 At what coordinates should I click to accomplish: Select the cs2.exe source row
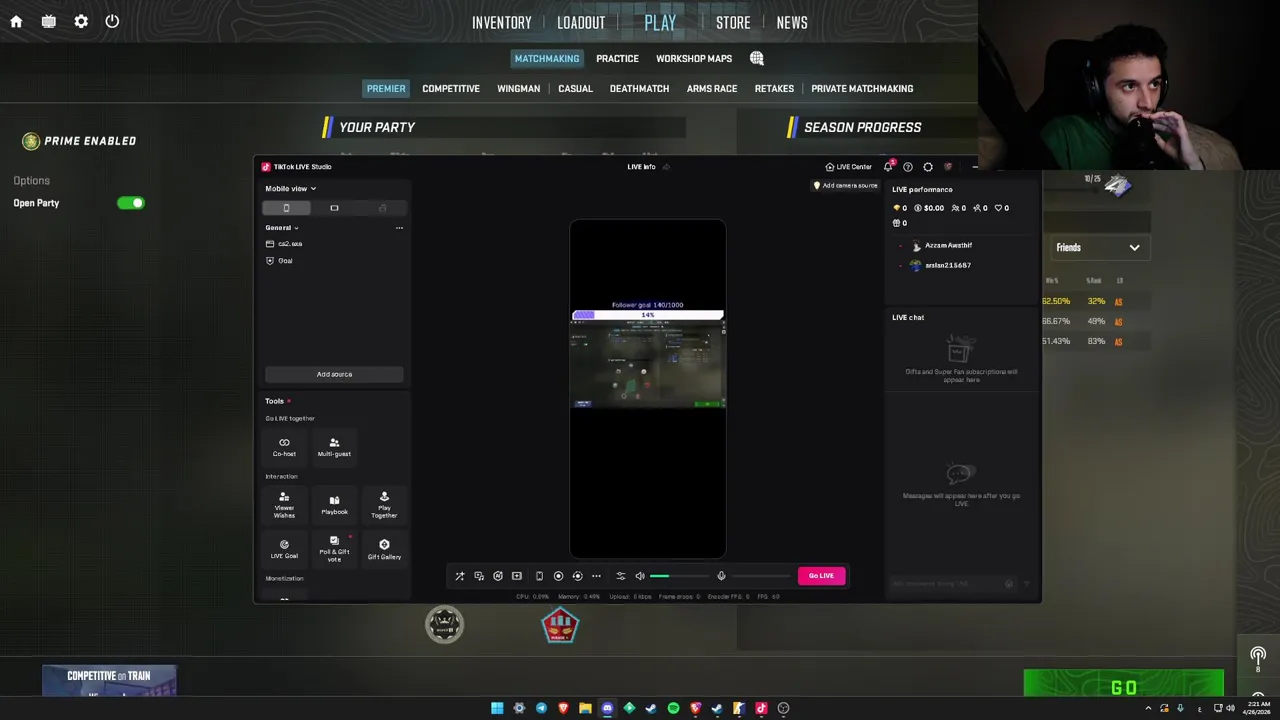click(x=334, y=244)
